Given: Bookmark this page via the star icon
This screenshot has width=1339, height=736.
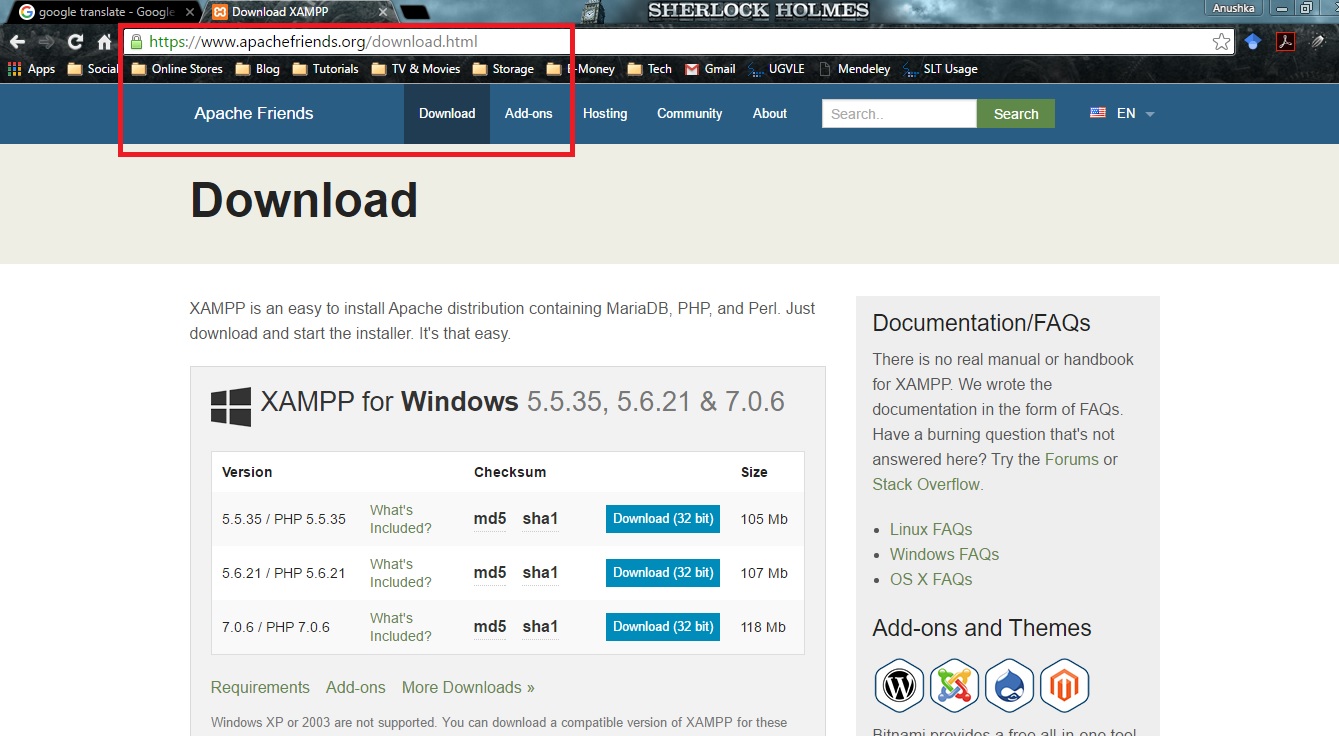Looking at the screenshot, I should tap(1220, 41).
